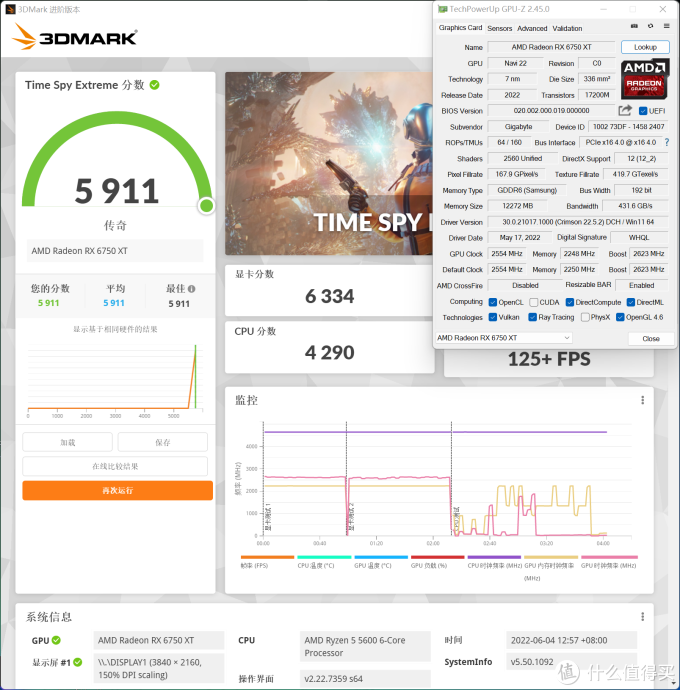Click the 在线比较结果 button
680x690 pixels.
[117, 466]
